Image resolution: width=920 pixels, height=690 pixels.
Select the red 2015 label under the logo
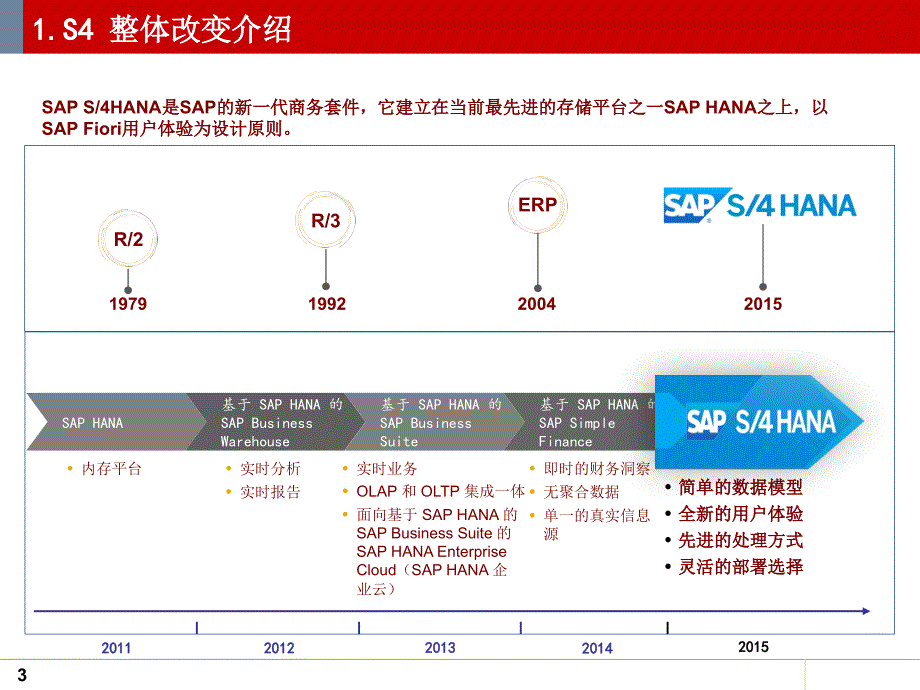[763, 304]
